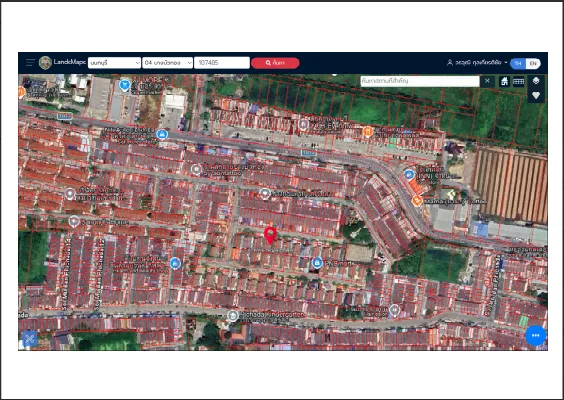Click the blue round three-dots button
Viewport: 564px width, 400px height.
[x=536, y=335]
